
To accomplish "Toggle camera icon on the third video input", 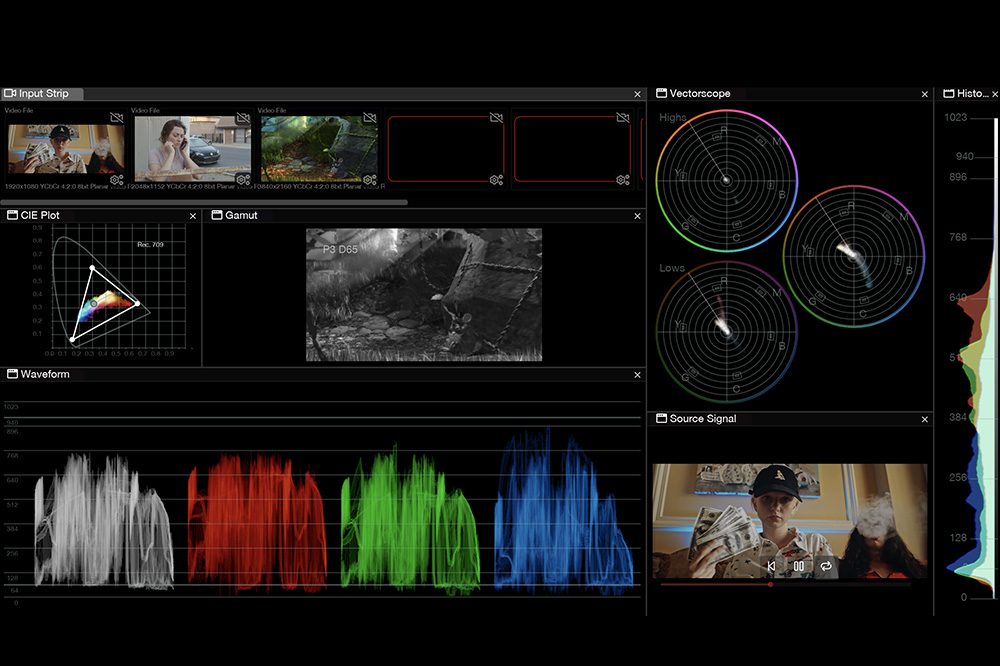I will pyautogui.click(x=369, y=118).
